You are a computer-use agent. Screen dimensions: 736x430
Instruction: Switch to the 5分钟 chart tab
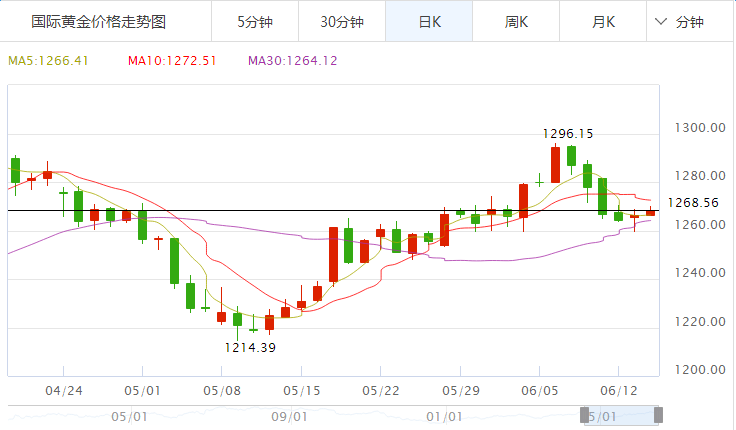click(x=254, y=21)
